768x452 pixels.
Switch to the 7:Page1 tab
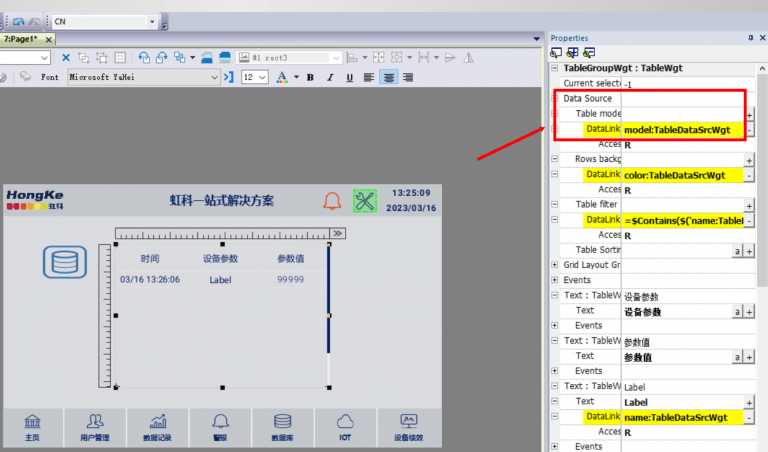click(22, 39)
